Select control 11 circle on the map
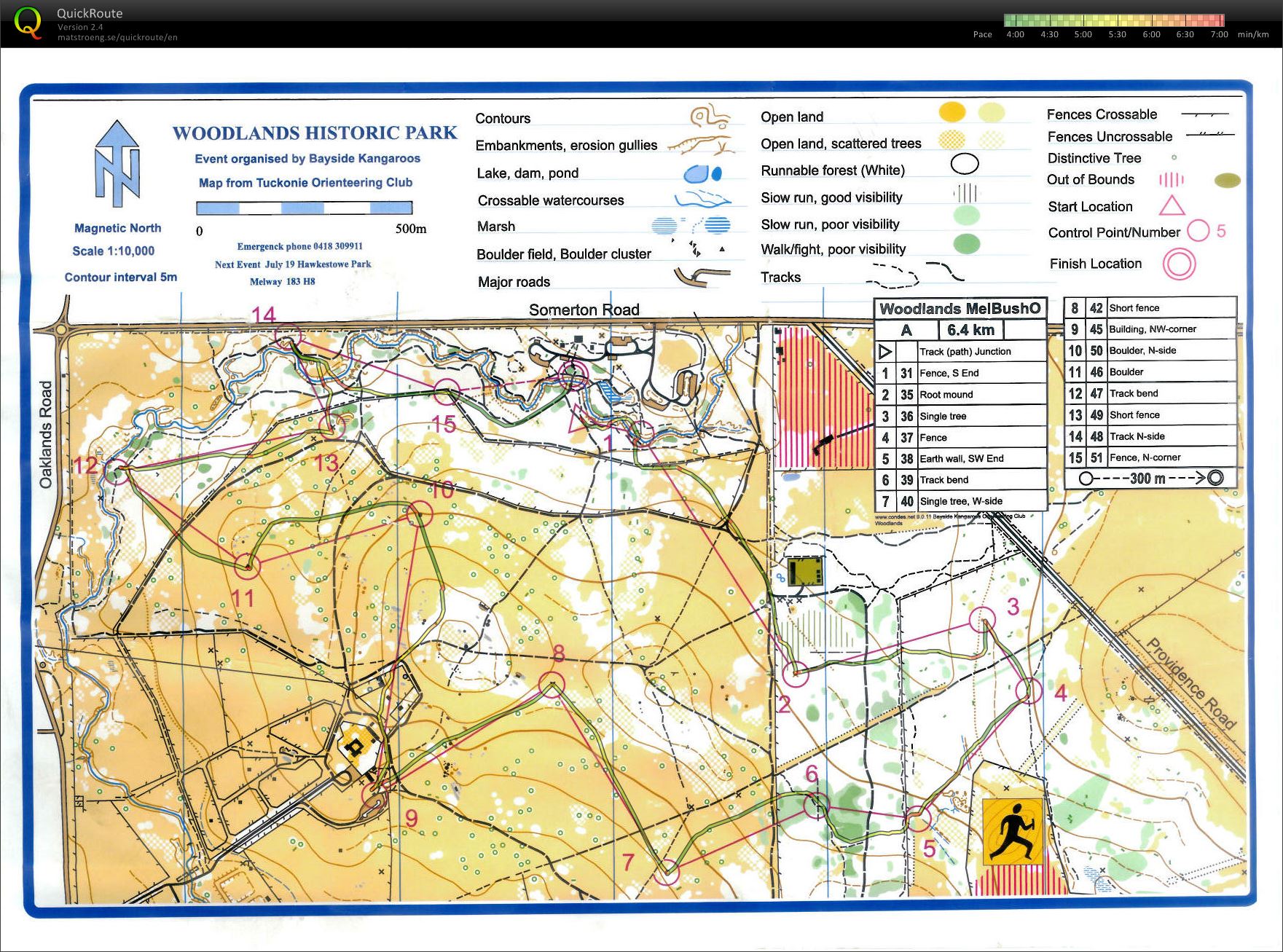This screenshot has width=1283, height=952. coord(247,566)
